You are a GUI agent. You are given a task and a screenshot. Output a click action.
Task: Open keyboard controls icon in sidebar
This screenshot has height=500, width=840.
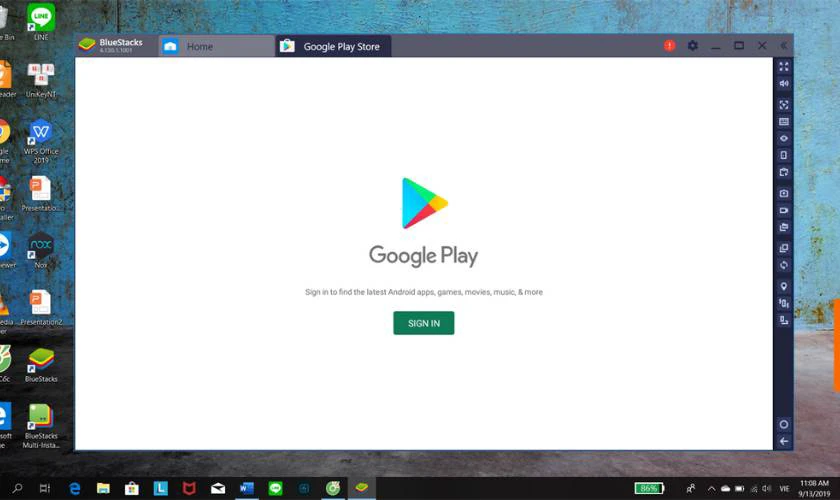click(784, 122)
